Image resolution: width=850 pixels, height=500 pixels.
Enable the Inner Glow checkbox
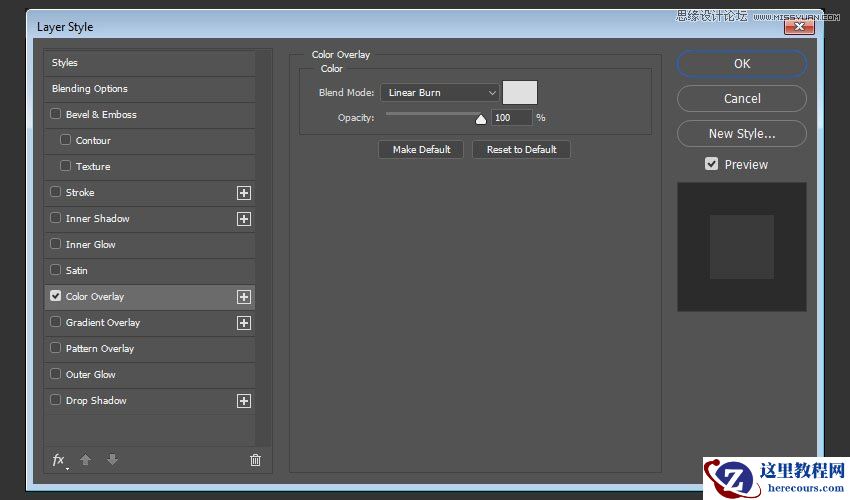[55, 244]
